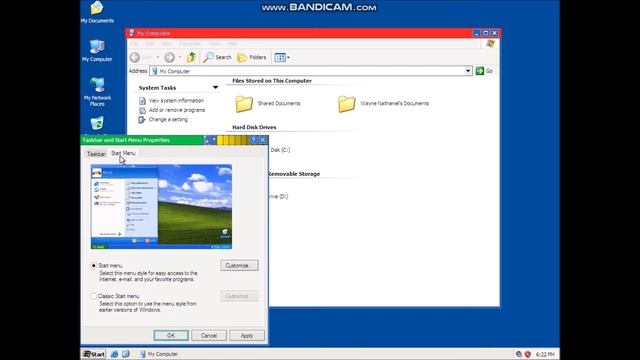Click the "Disk (C:)" drive label
The height and width of the screenshot is (360, 640).
click(x=280, y=150)
